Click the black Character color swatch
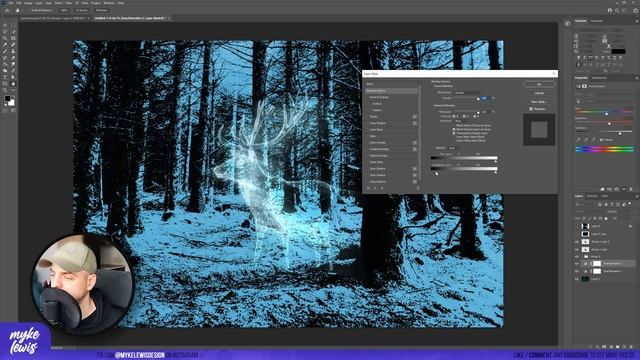The width and height of the screenshot is (640, 360). (x=618, y=51)
